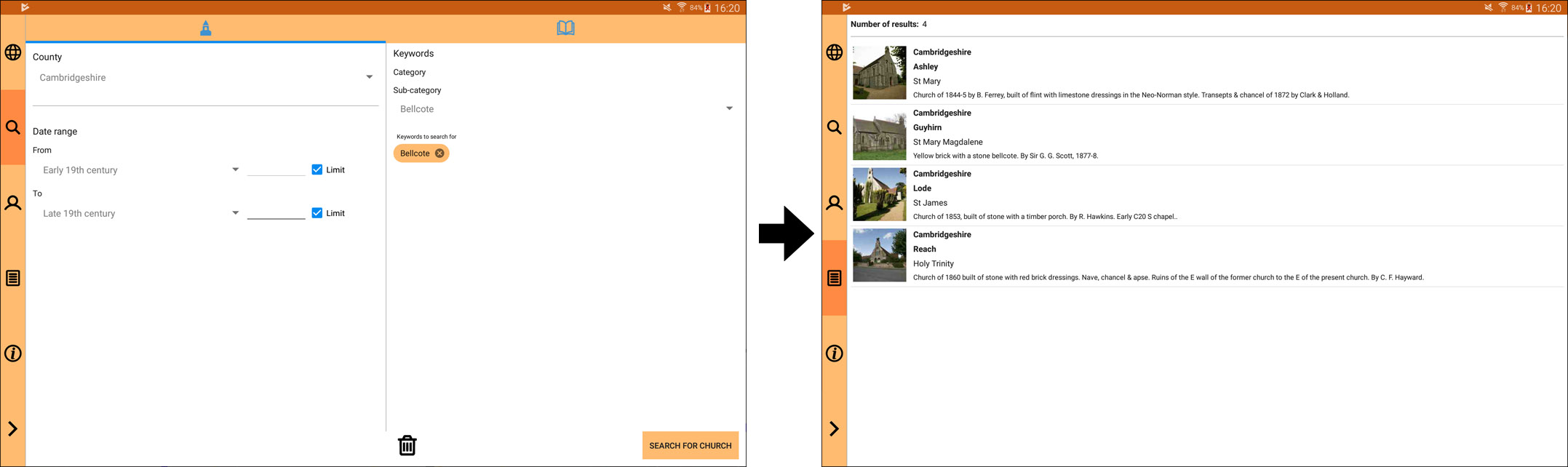Uncheck the Limit checkbox for the To date
Viewport: 1568px width, 467px height.
point(317,213)
